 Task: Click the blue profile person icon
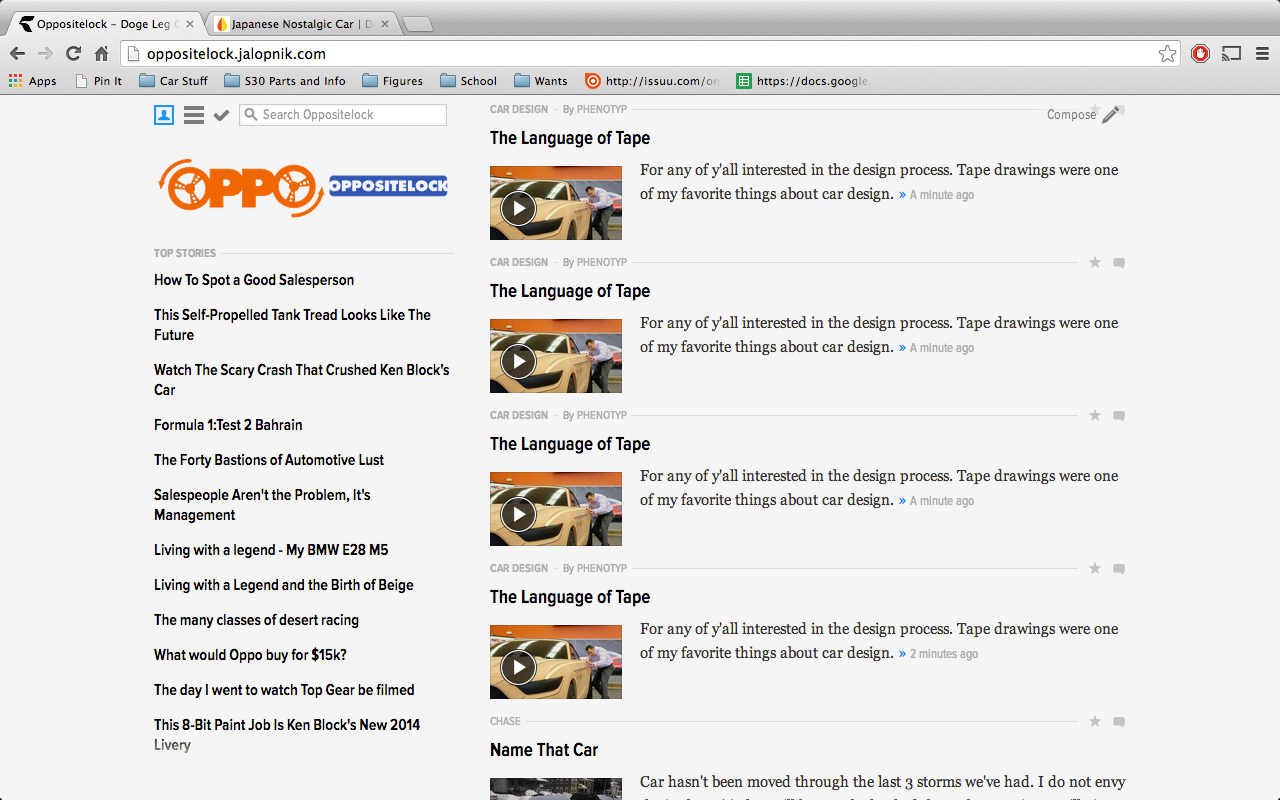(x=164, y=115)
